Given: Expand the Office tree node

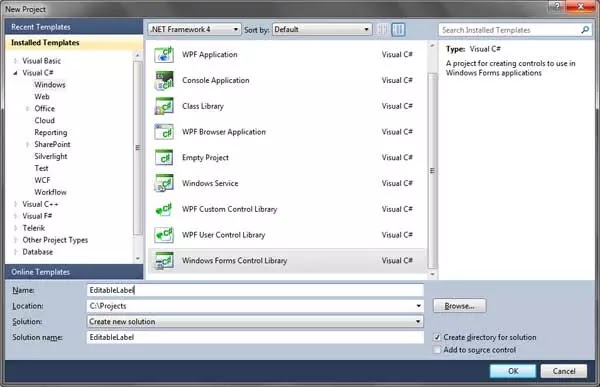Looking at the screenshot, I should 28,109.
